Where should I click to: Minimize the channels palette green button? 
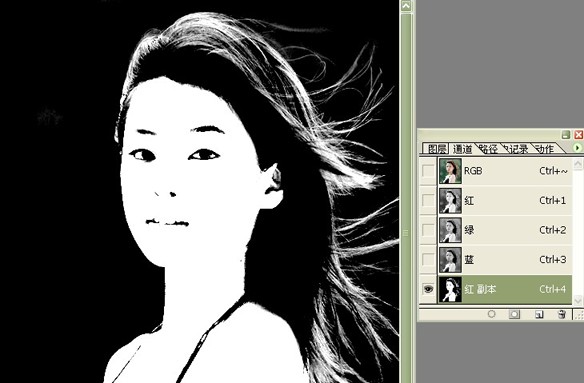point(566,134)
